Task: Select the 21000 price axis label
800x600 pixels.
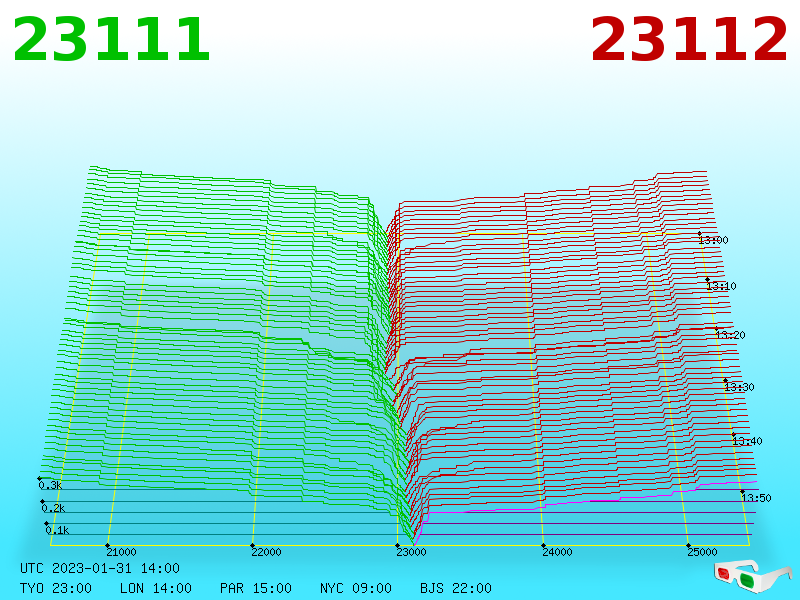Action: [121, 552]
